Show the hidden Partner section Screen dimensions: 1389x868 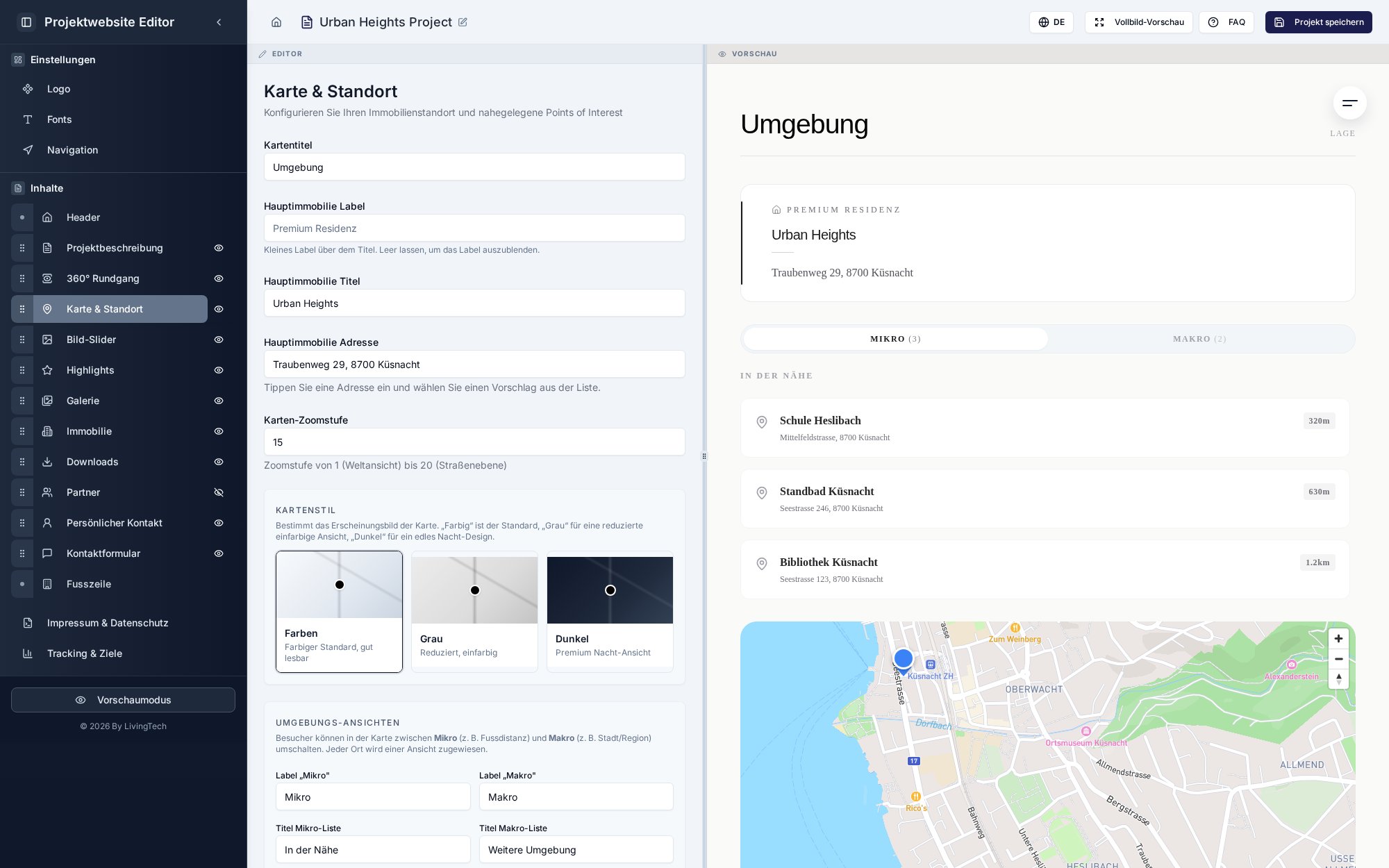point(219,492)
